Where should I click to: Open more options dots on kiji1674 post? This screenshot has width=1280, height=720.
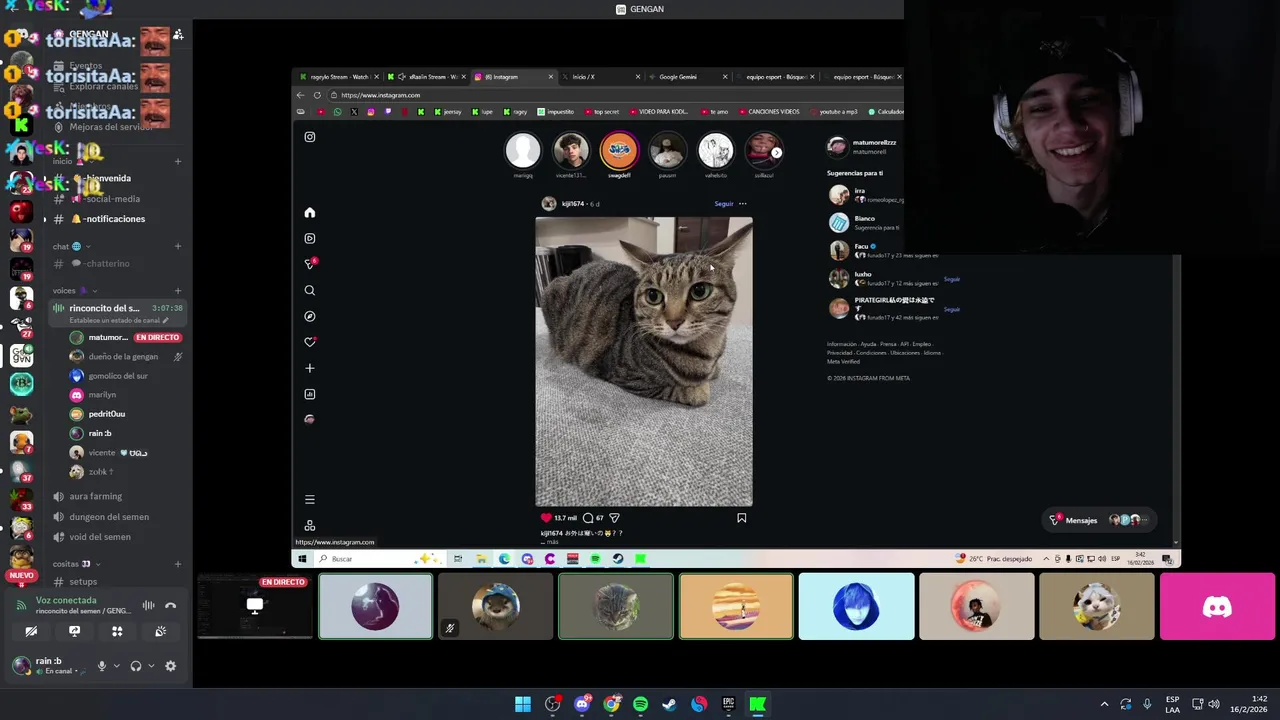(x=742, y=204)
